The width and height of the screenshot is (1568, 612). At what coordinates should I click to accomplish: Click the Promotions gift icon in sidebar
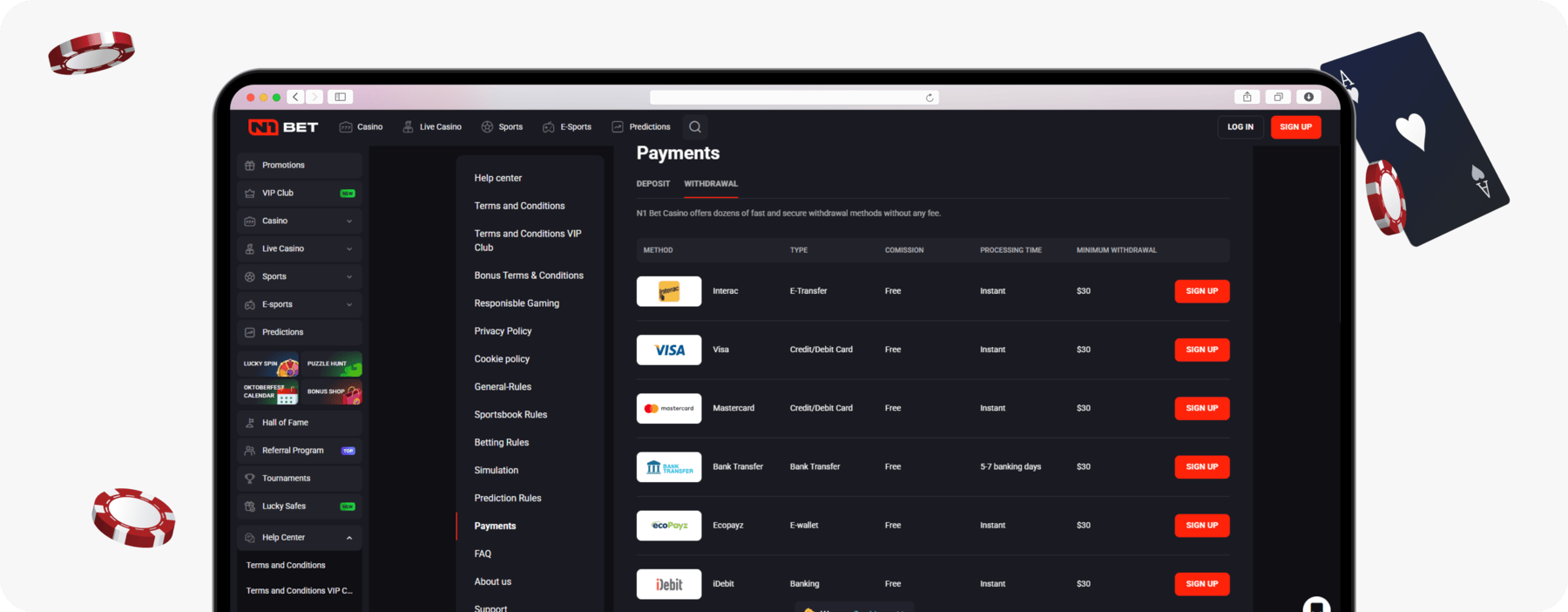click(x=250, y=166)
